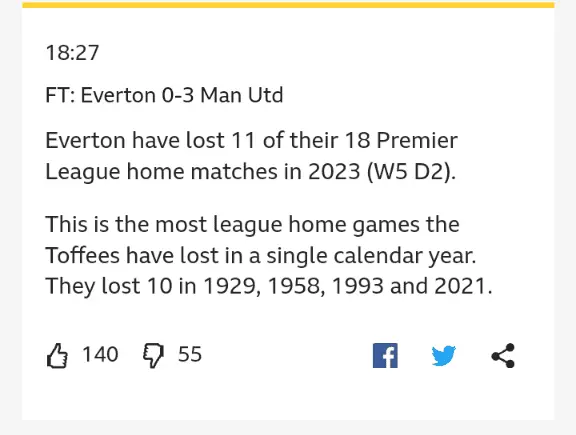Click the year 1993 in the text
Viewport: 576px width, 435px height.
point(358,286)
